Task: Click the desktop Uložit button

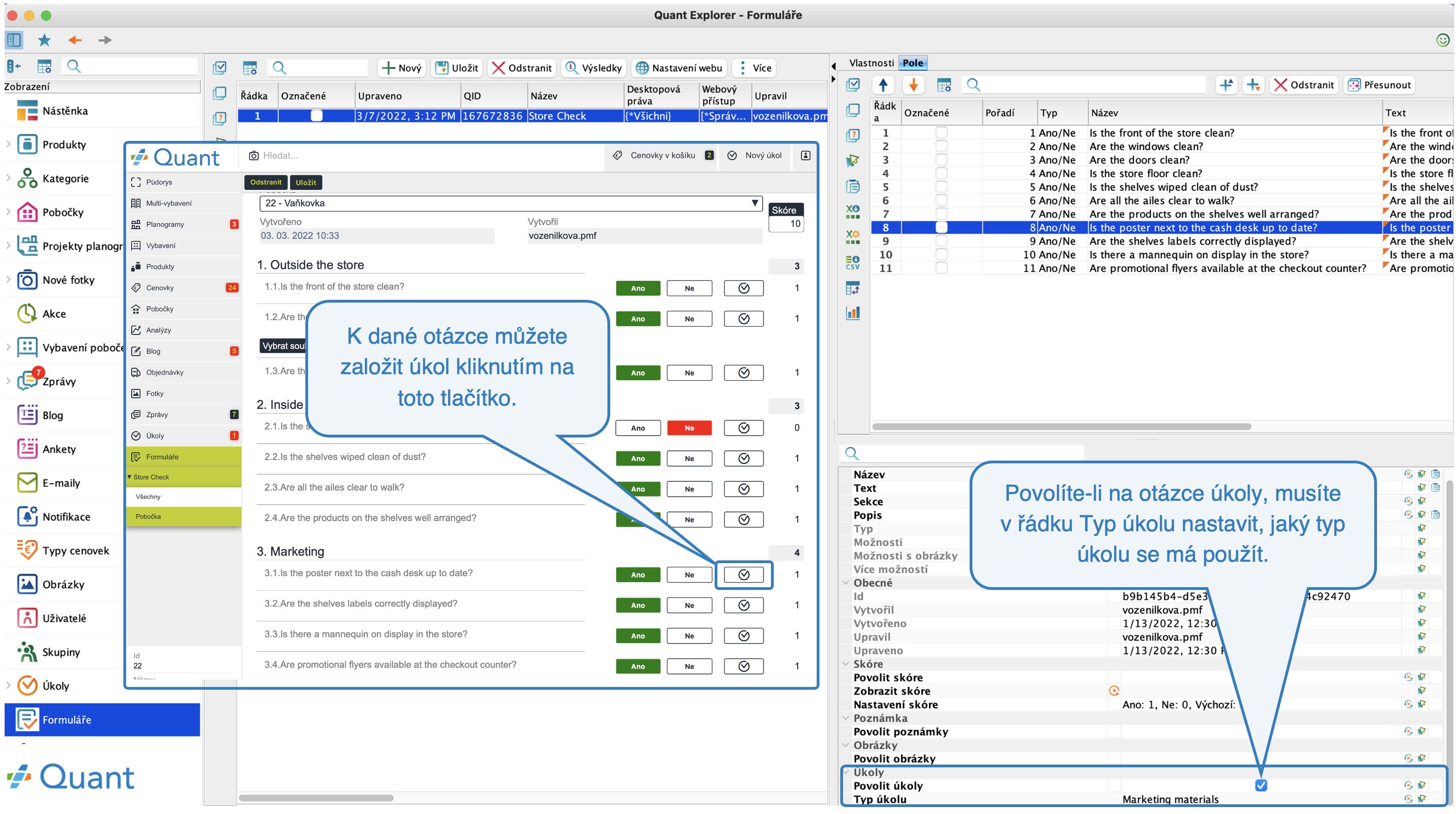Action: coord(457,68)
